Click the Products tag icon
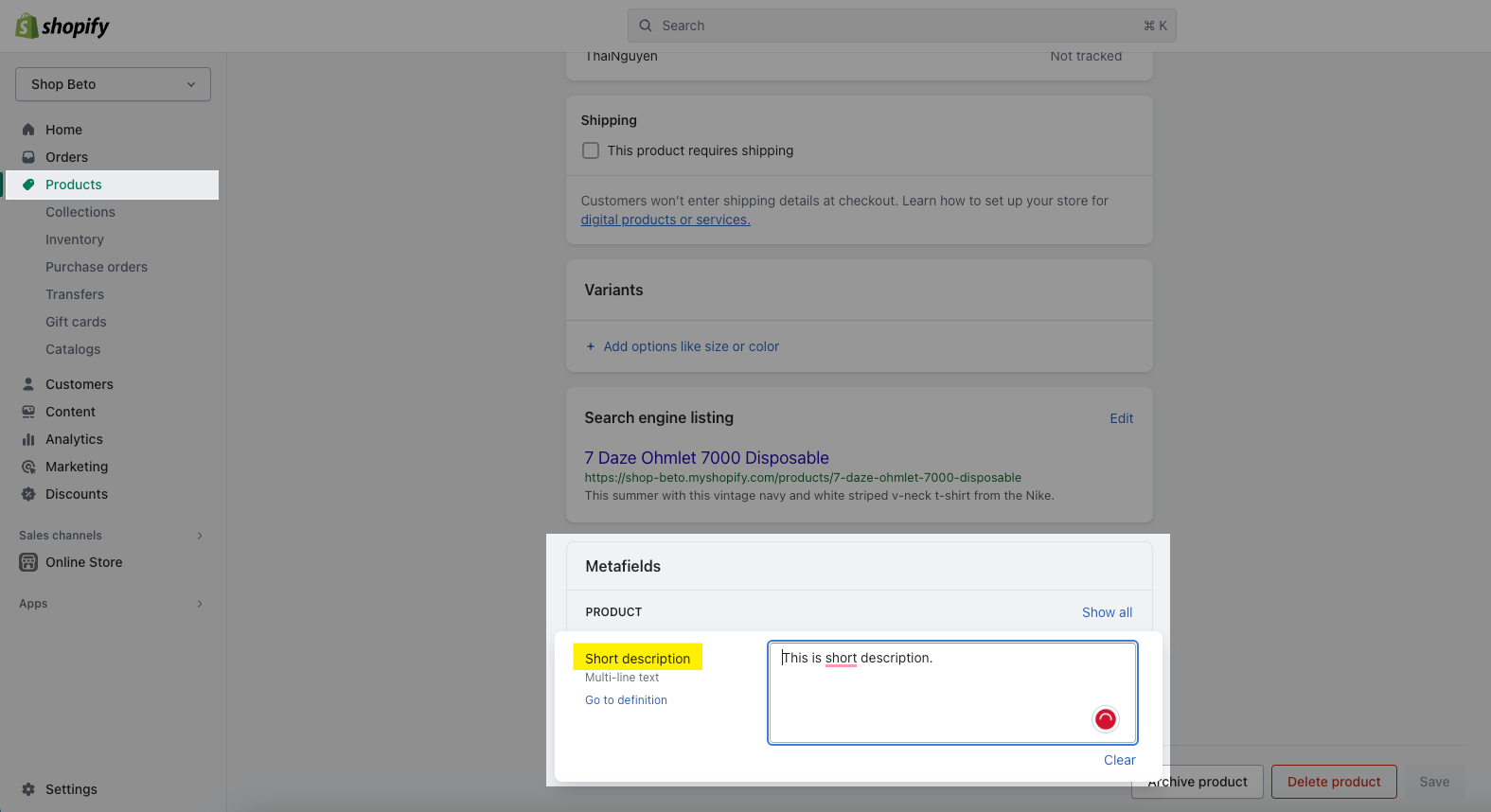The image size is (1491, 812). click(x=28, y=185)
